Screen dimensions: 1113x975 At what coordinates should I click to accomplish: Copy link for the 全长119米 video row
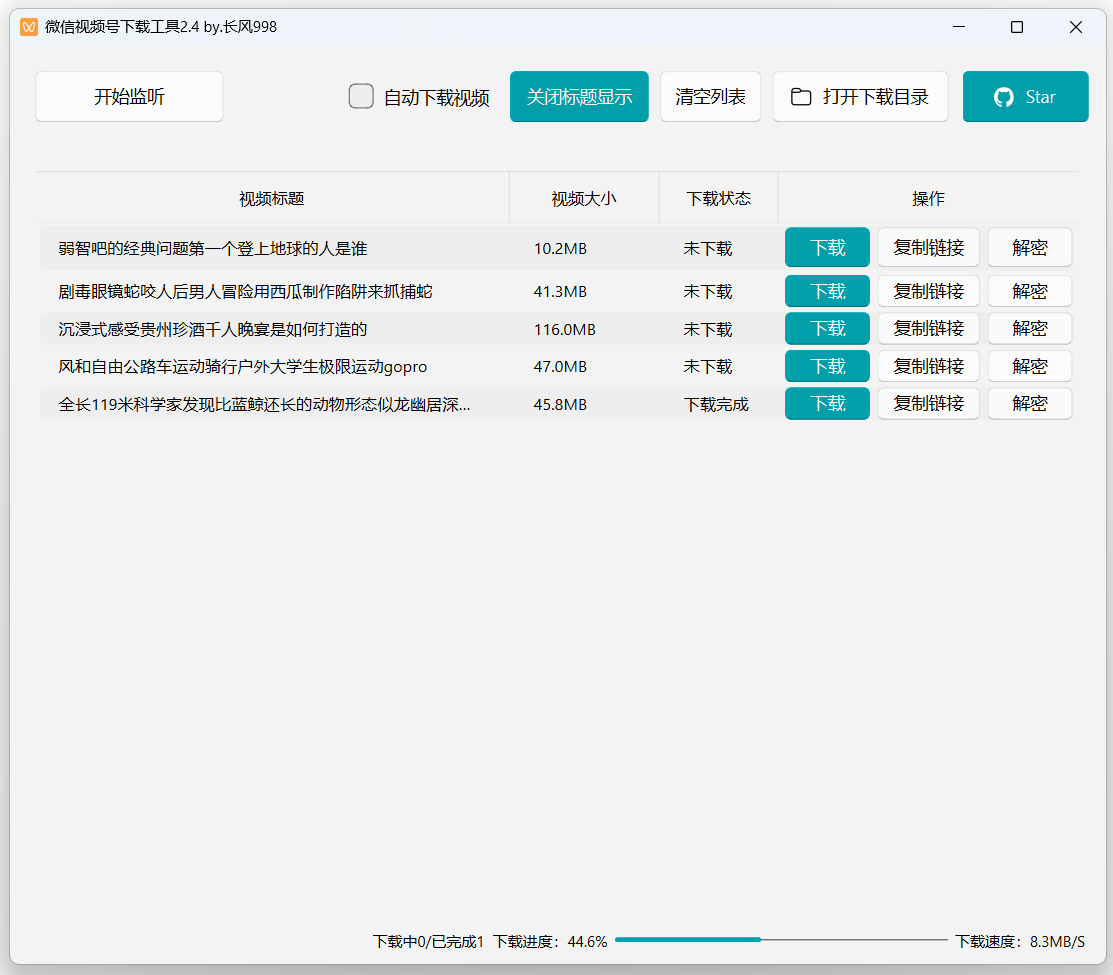928,403
